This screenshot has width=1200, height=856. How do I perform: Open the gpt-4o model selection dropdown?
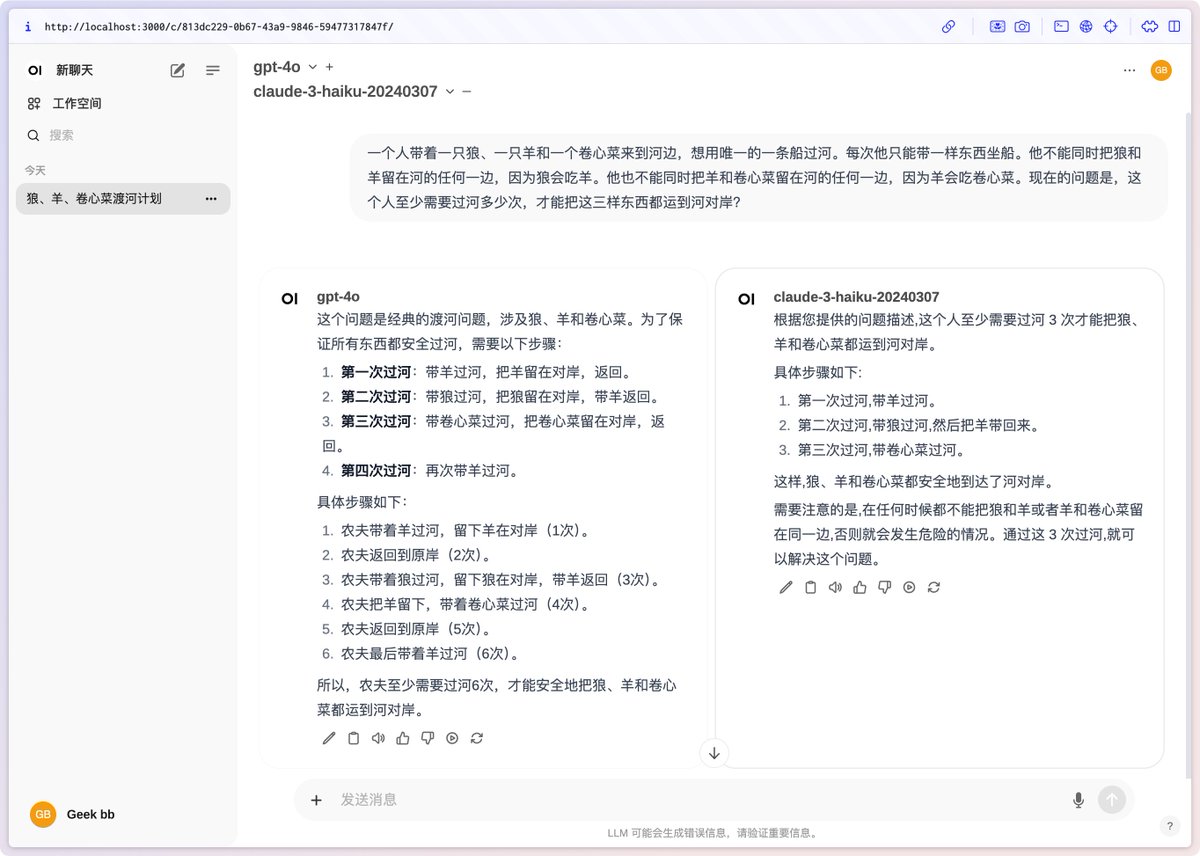click(313, 66)
